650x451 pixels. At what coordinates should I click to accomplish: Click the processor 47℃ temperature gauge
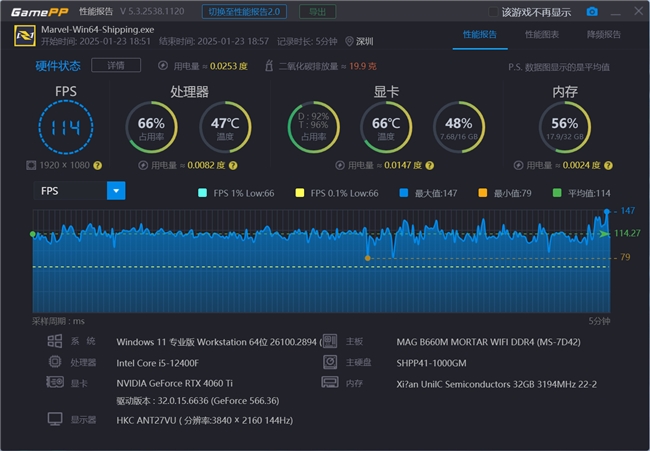tap(225, 127)
